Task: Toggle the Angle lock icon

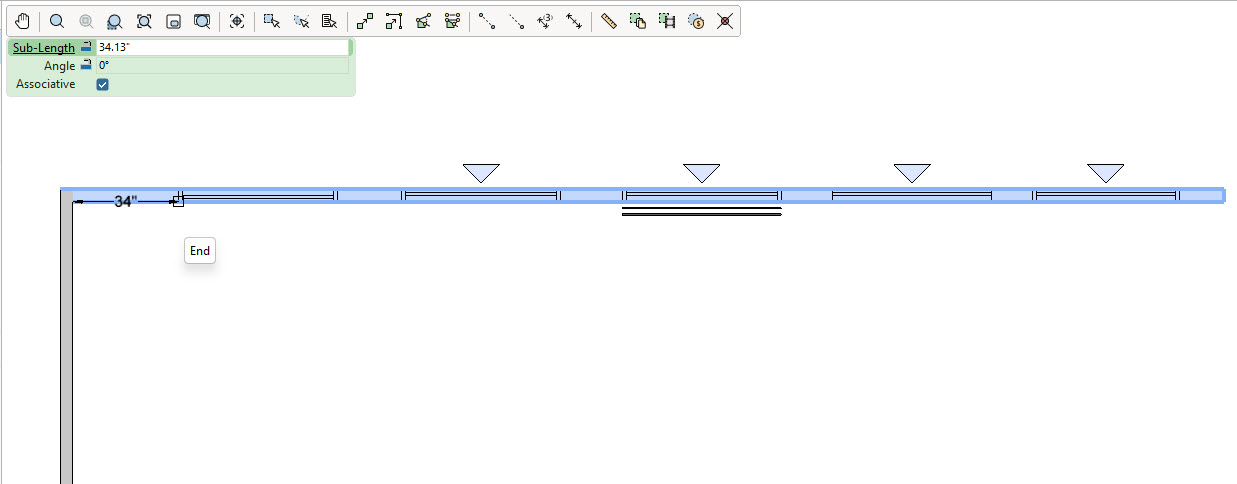Action: pyautogui.click(x=87, y=66)
